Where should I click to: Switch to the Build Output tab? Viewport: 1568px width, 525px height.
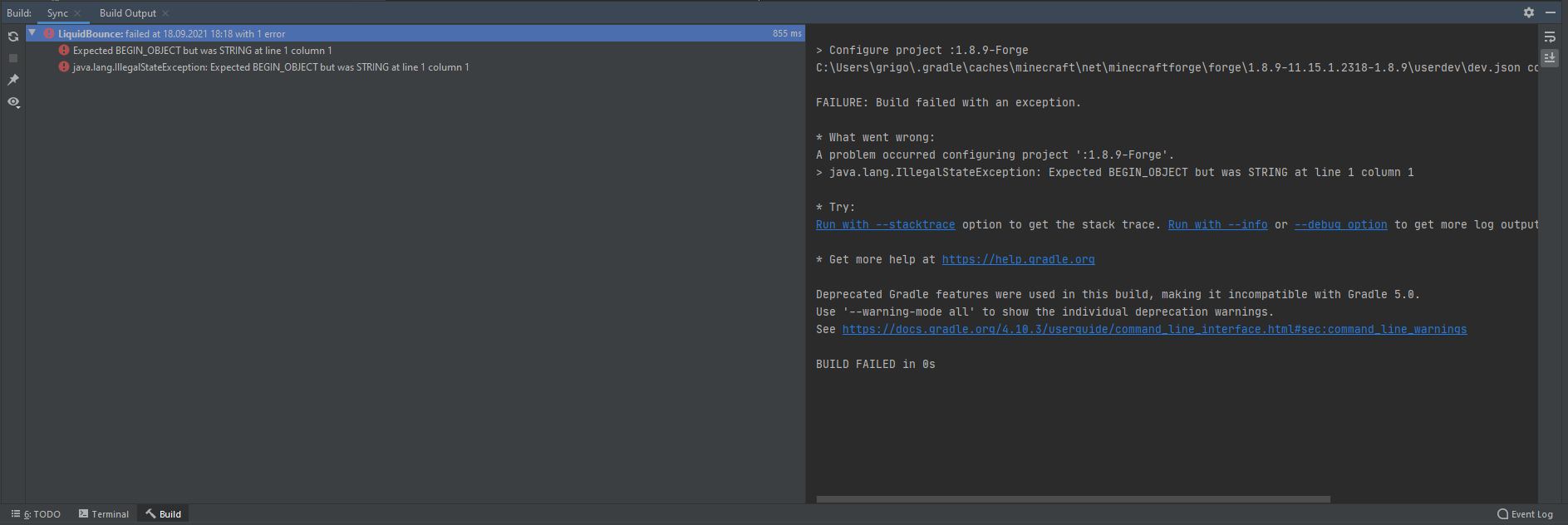127,13
